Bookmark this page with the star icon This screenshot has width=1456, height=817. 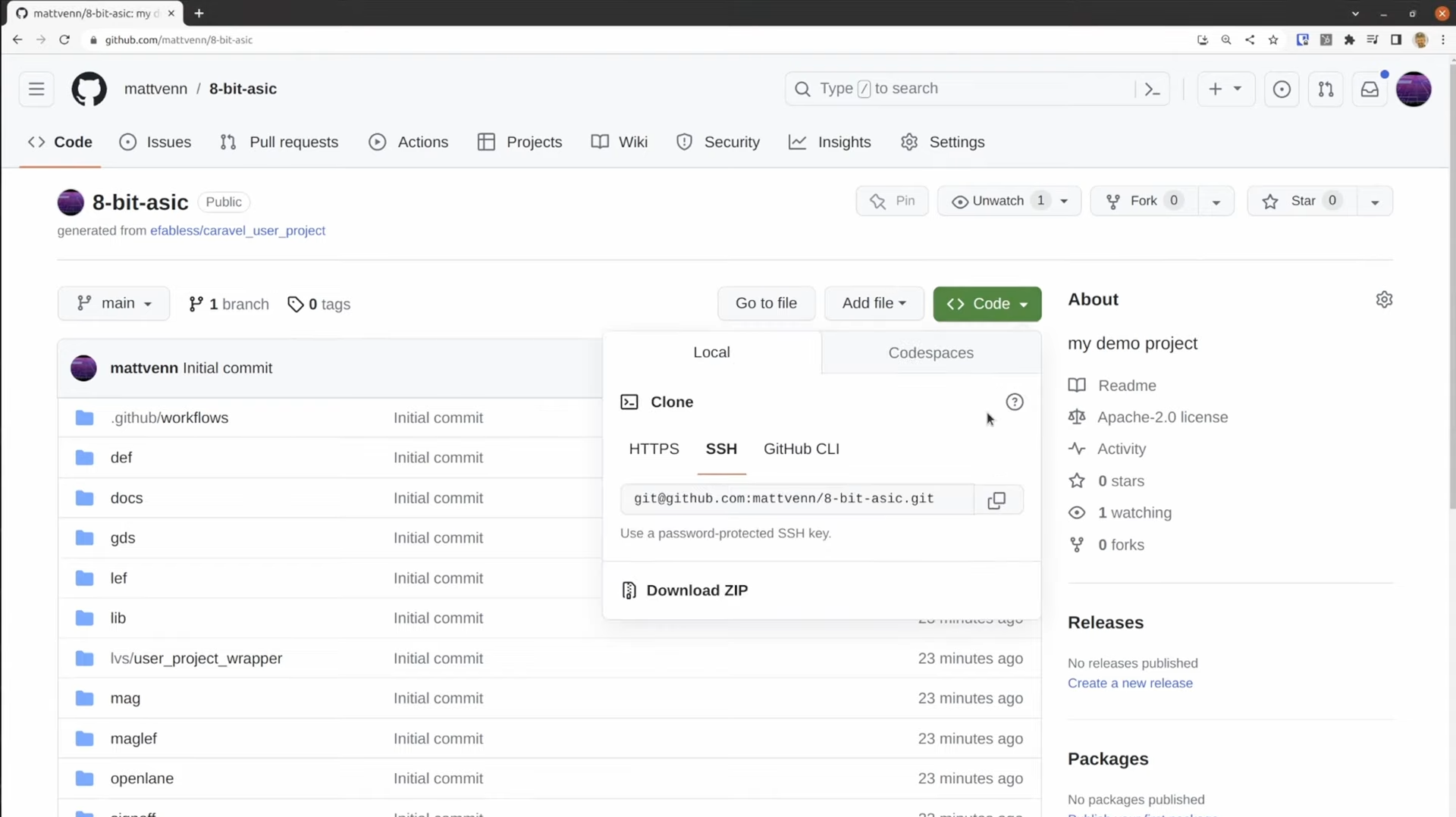coord(1273,39)
